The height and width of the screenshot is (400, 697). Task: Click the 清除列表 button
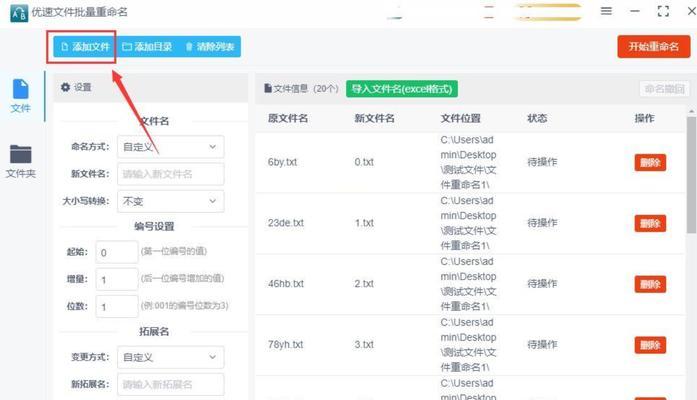pos(210,47)
